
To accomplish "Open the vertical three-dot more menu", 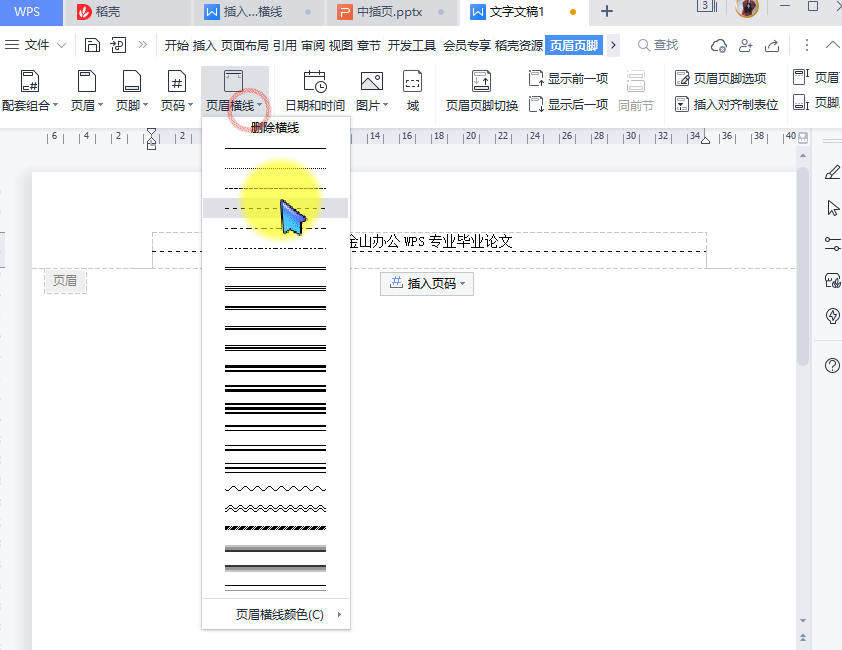I will [x=807, y=45].
